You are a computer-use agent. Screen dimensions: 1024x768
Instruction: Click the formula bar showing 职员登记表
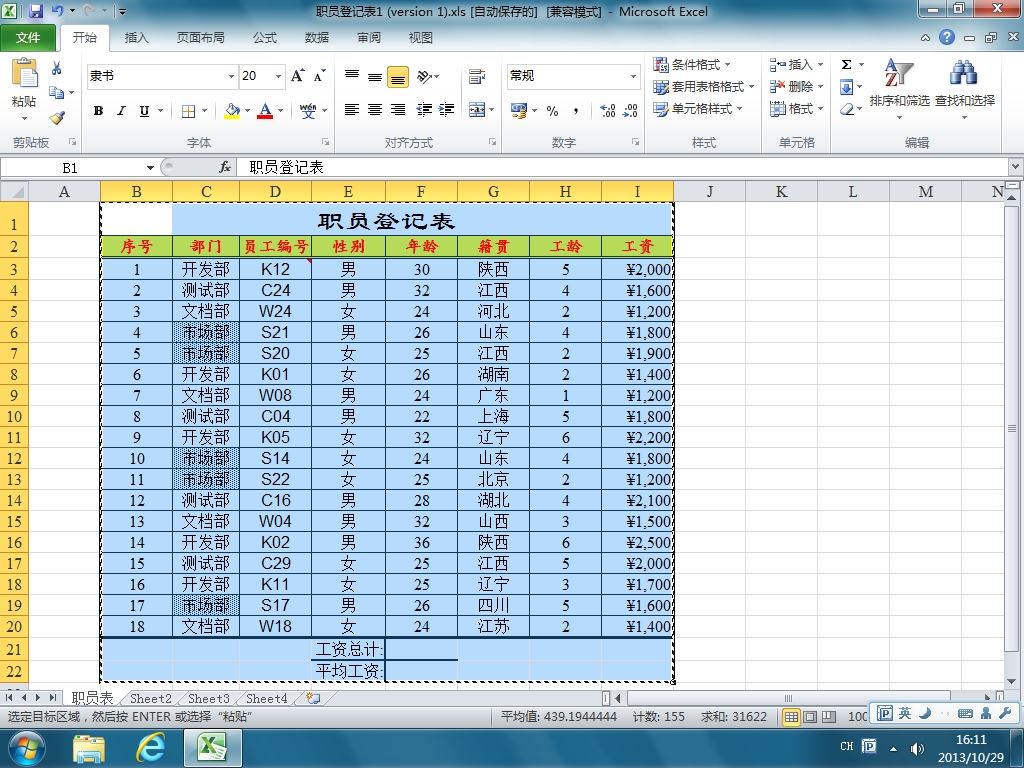pyautogui.click(x=624, y=168)
